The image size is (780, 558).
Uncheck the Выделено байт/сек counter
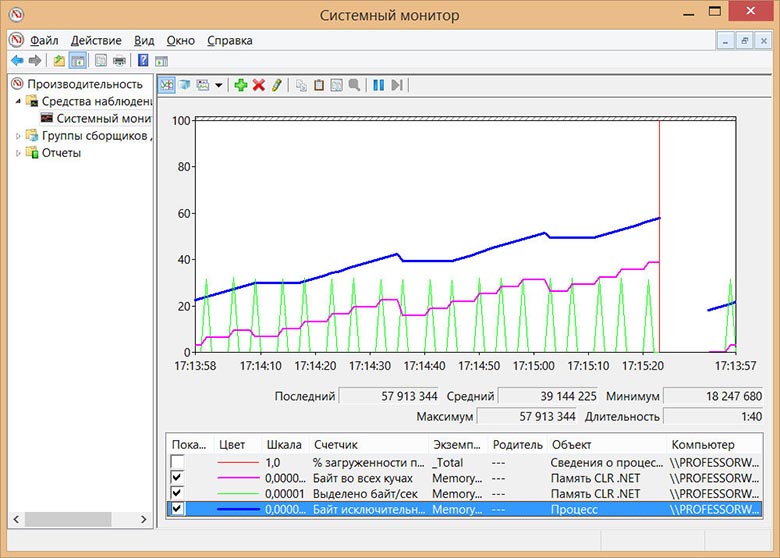pos(177,493)
